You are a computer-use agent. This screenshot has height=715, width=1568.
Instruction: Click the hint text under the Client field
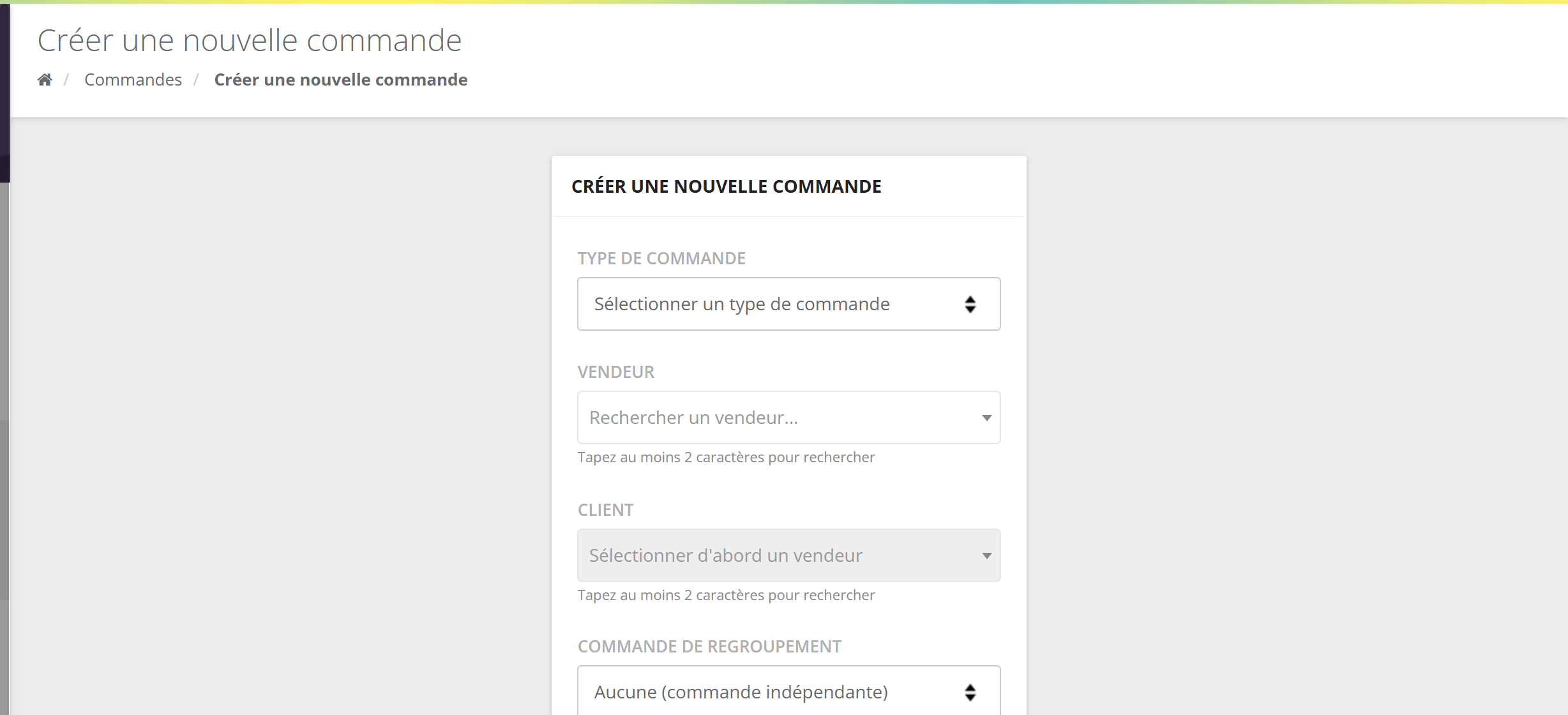pos(726,596)
